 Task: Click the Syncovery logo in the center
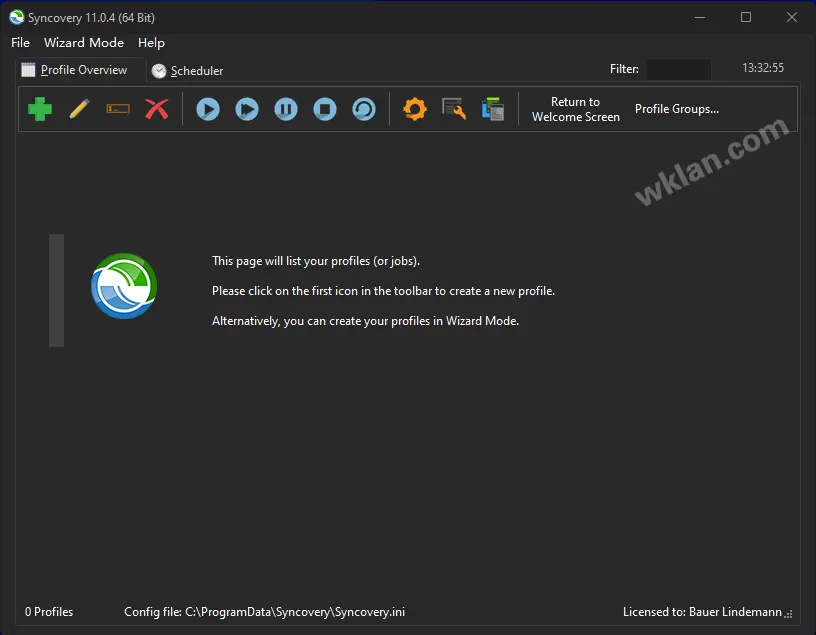coord(124,286)
